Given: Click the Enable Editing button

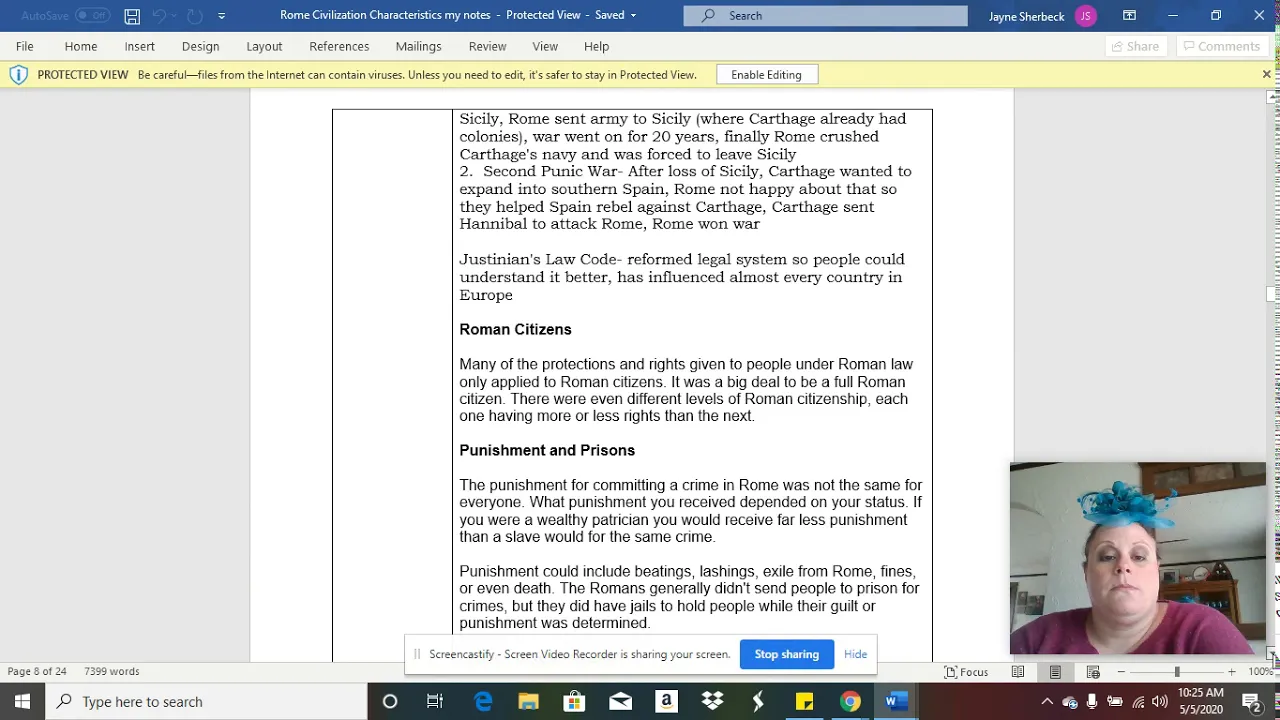Looking at the screenshot, I should coord(766,75).
